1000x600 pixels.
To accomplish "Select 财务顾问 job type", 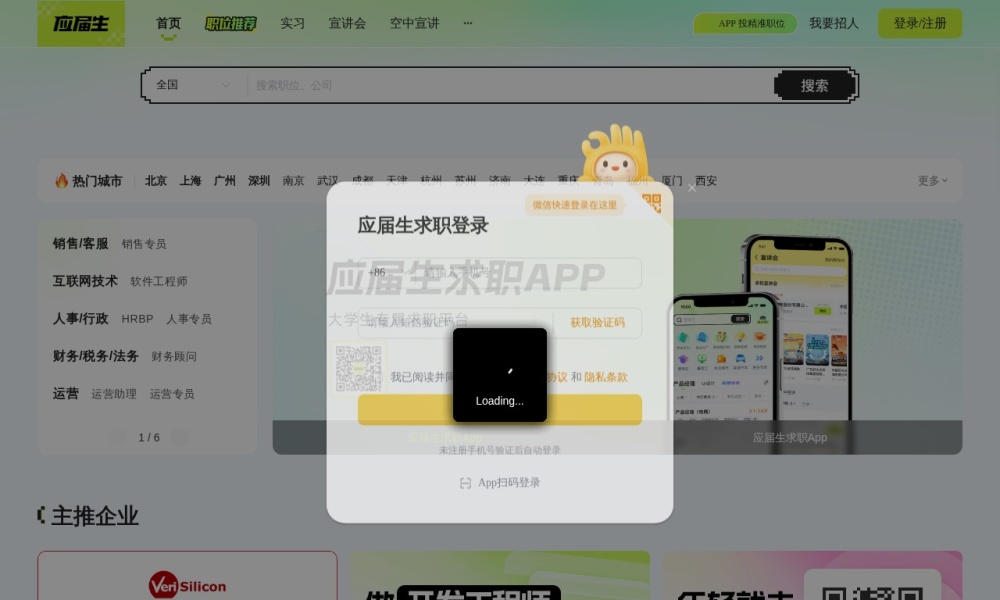I will pos(174,356).
